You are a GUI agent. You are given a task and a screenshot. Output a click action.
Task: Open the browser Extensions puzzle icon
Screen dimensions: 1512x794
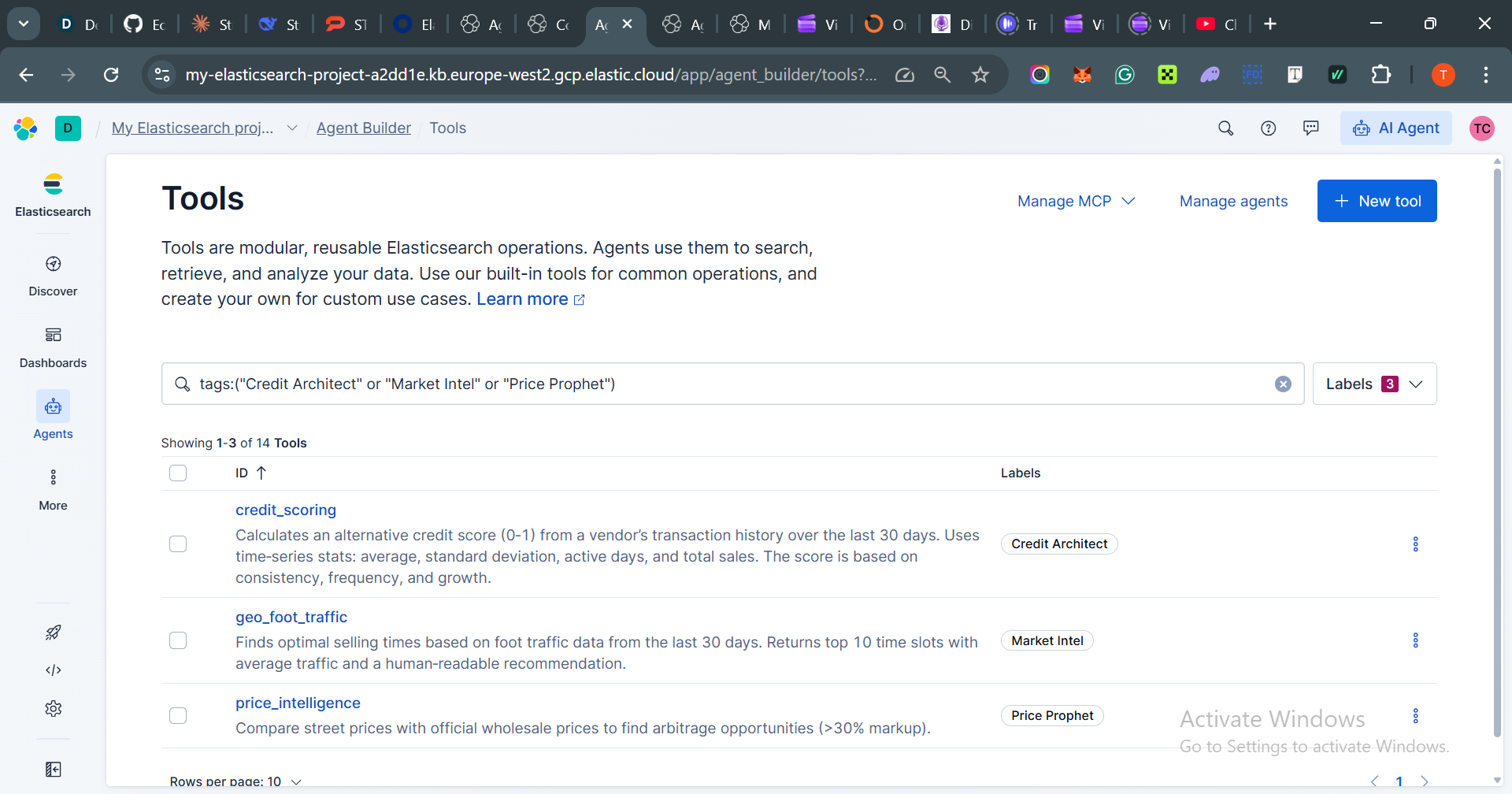tap(1380, 75)
